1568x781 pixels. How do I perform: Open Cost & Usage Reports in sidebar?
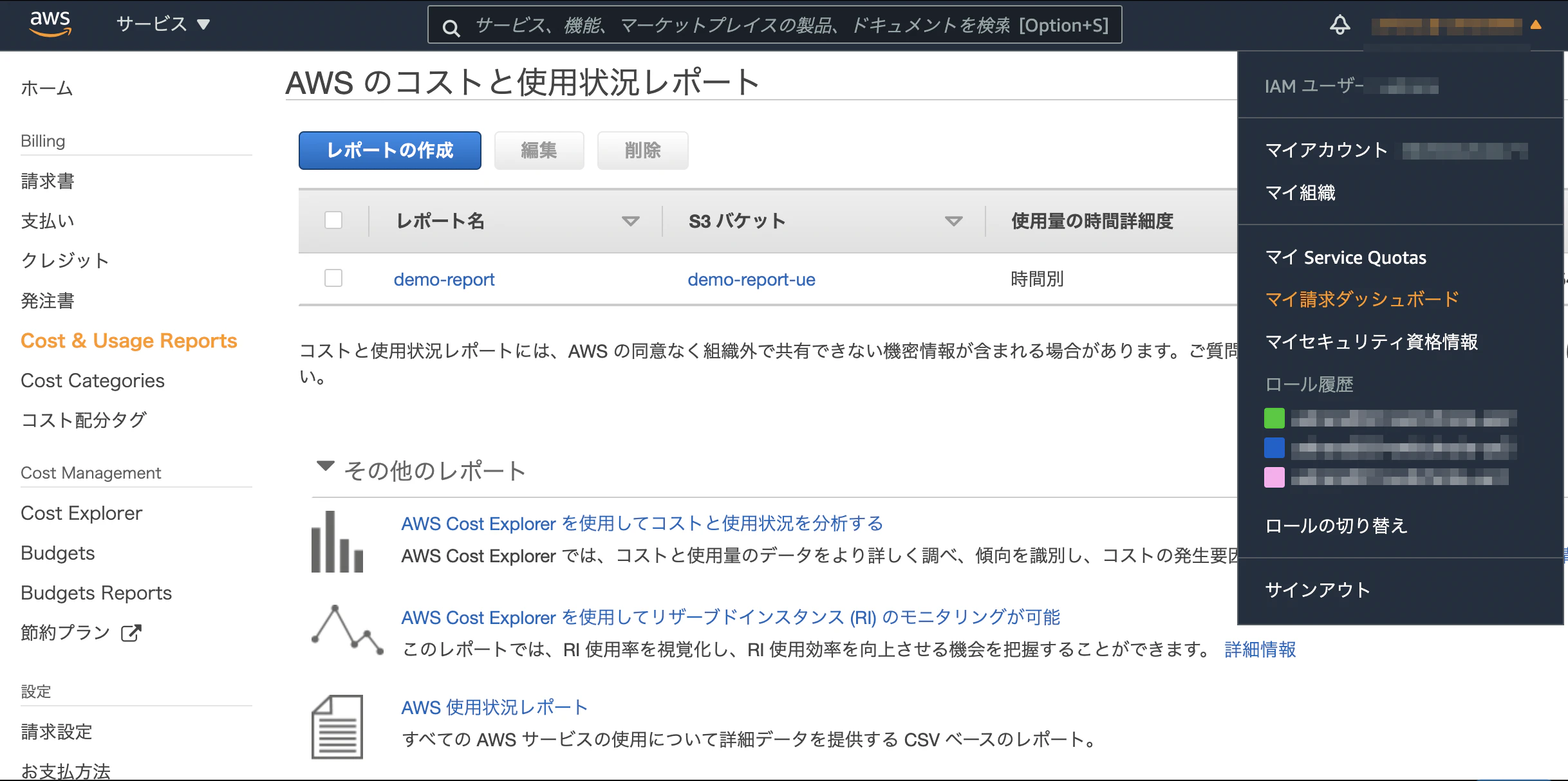[129, 341]
